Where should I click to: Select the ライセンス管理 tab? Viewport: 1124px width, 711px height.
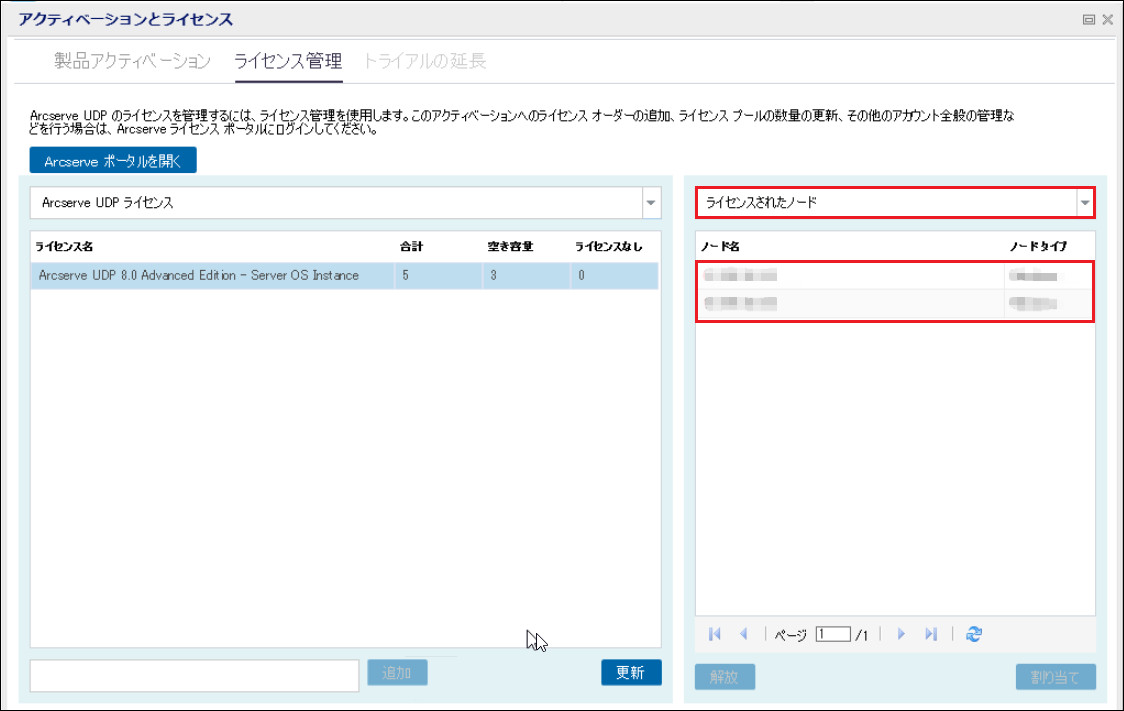point(288,61)
